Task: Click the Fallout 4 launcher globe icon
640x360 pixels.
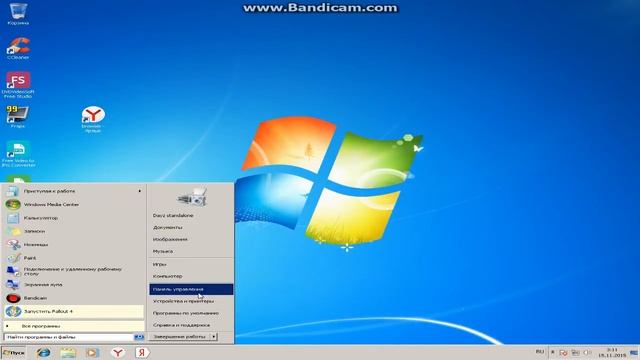Action: coord(13,311)
